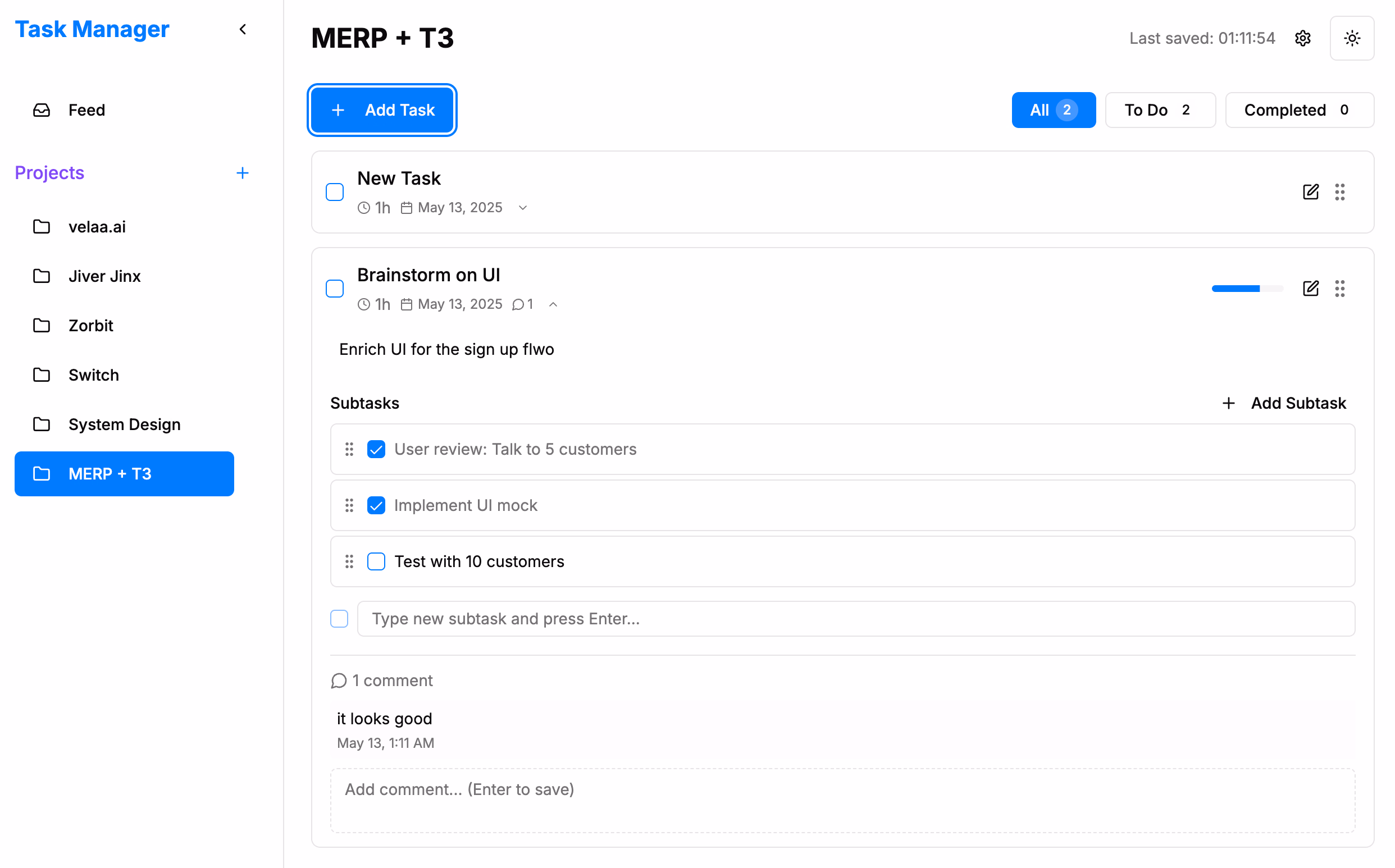1395x868 pixels.
Task: Switch to light/dark mode with the sun icon
Action: click(x=1352, y=38)
